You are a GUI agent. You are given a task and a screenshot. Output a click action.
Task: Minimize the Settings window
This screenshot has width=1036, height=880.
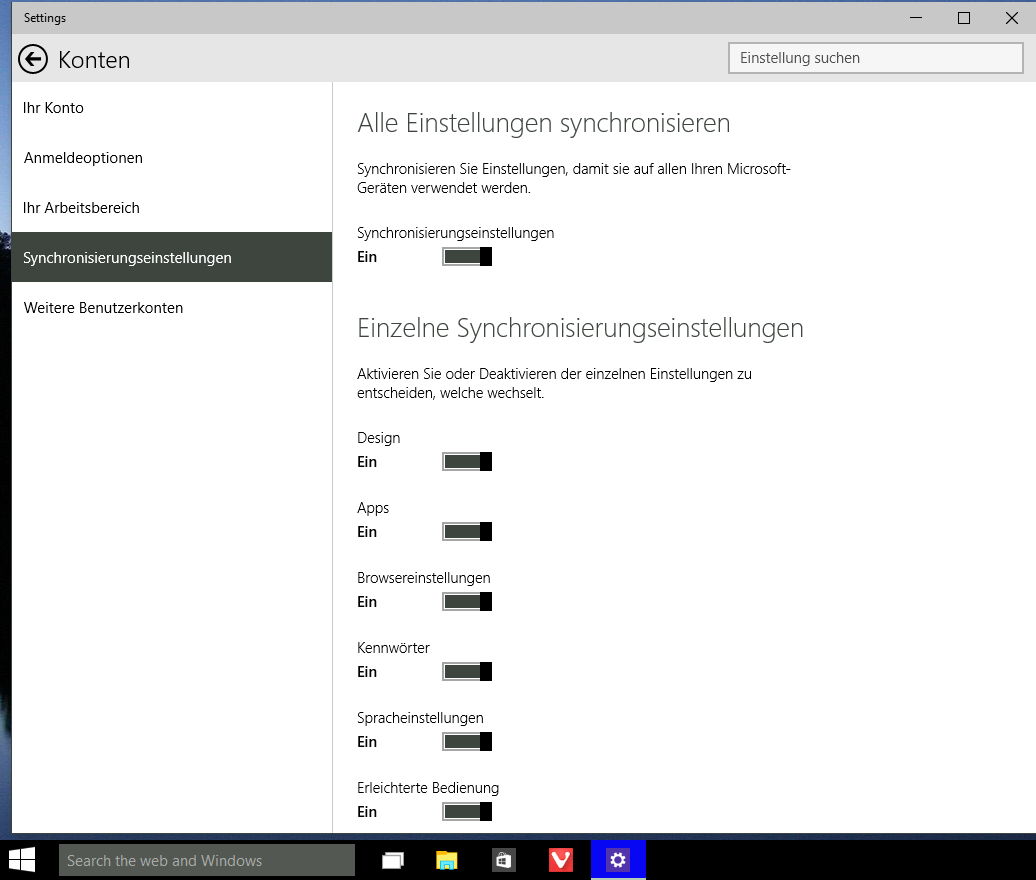916,18
